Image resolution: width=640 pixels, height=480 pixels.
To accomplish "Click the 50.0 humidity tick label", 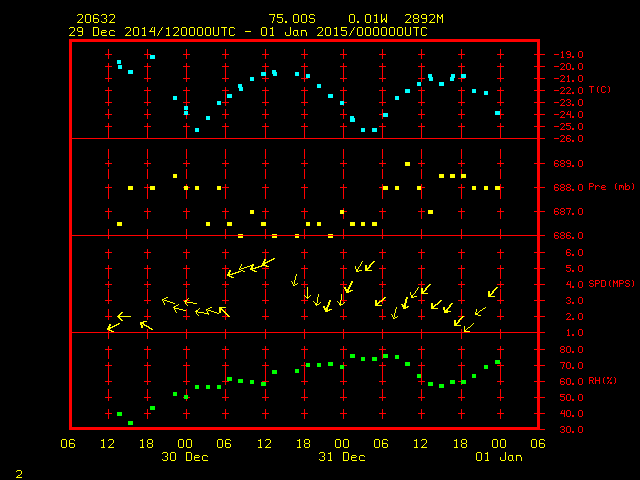I will [x=571, y=398].
